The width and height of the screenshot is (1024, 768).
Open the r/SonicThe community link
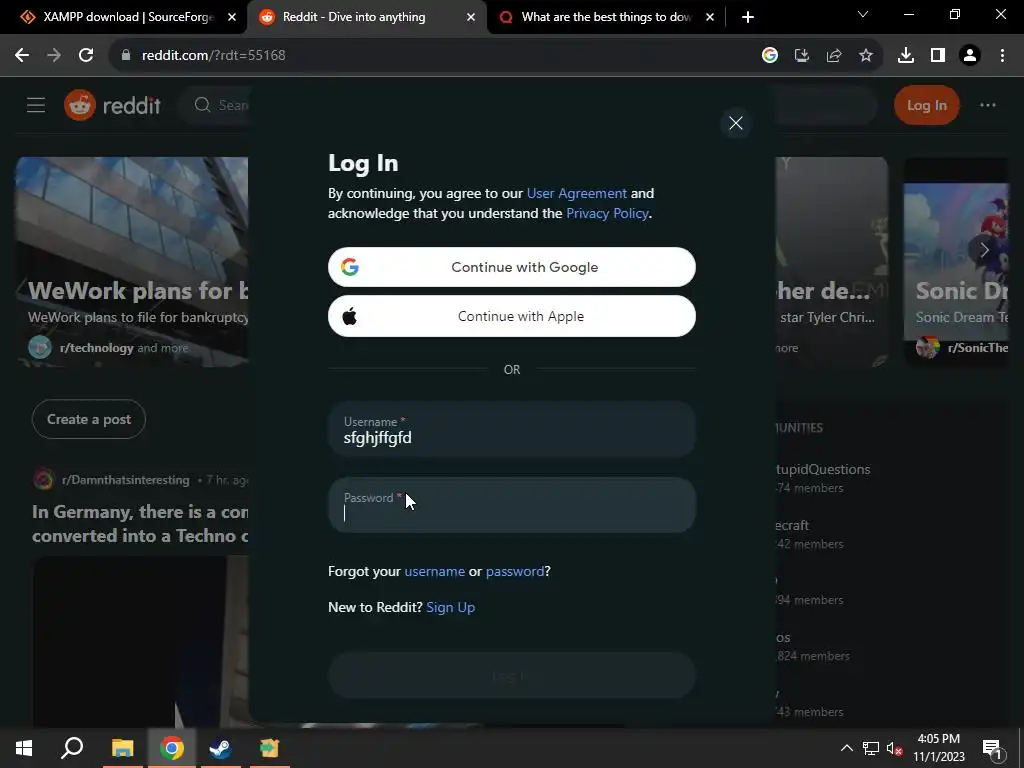[978, 348]
